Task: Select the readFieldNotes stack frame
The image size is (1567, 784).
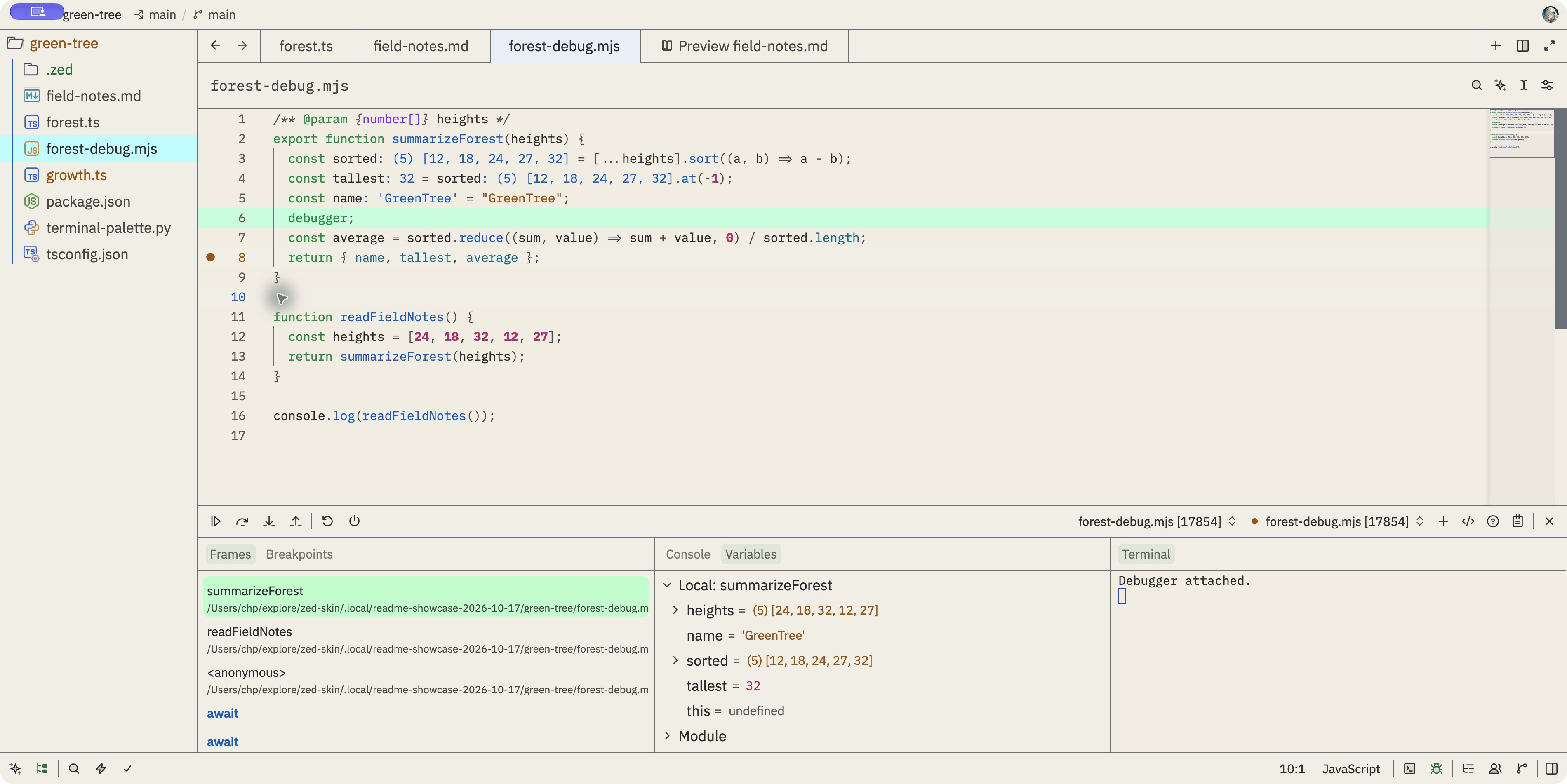Action: pos(426,640)
